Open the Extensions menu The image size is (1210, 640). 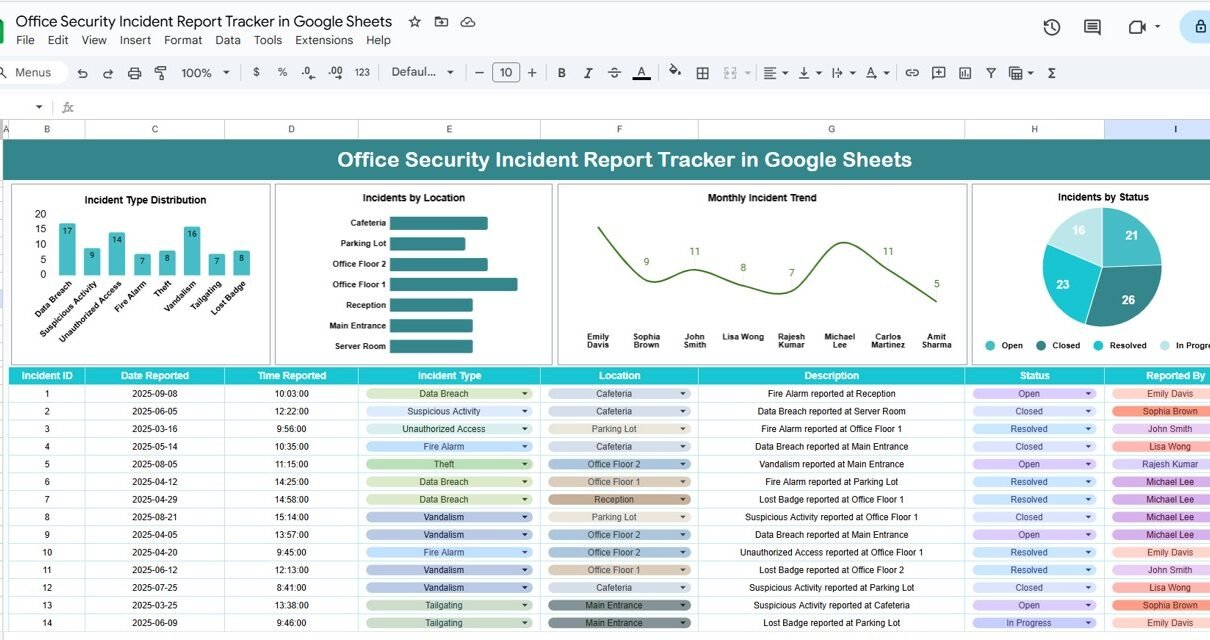pos(323,40)
